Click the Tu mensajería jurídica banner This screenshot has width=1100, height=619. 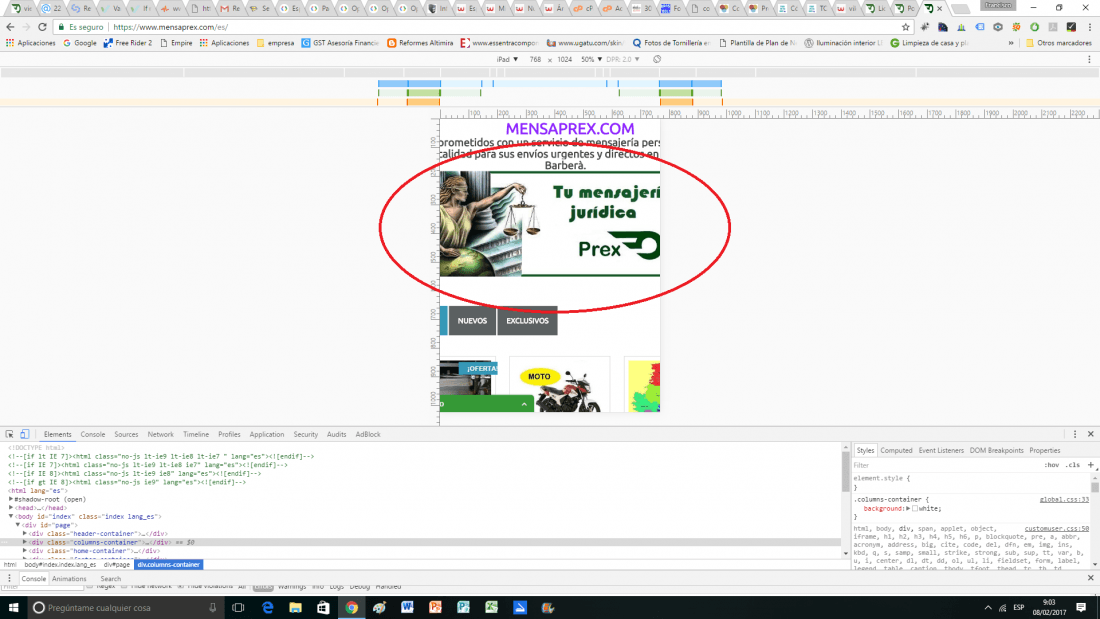550,224
